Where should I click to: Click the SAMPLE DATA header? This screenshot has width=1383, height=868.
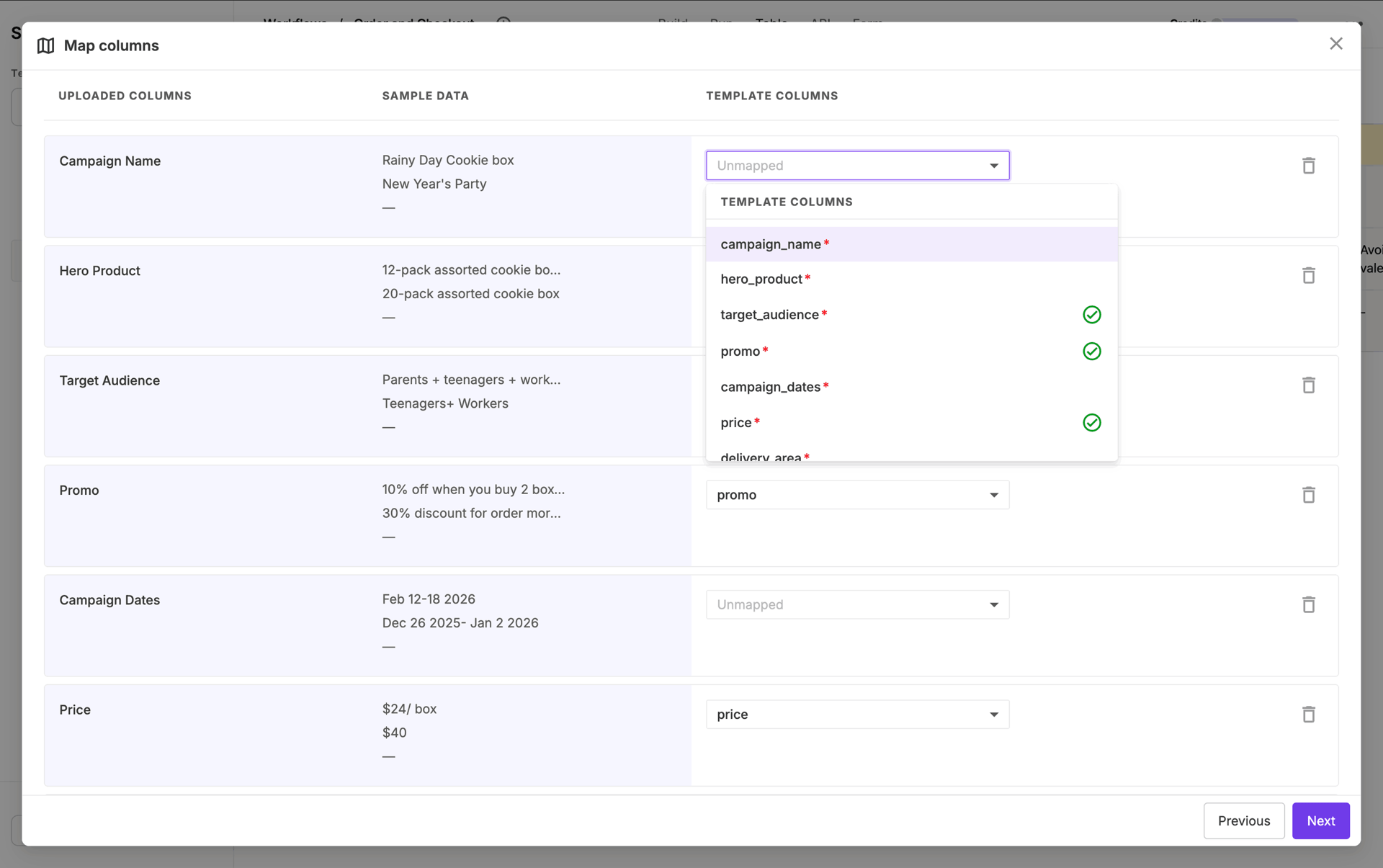[426, 96]
